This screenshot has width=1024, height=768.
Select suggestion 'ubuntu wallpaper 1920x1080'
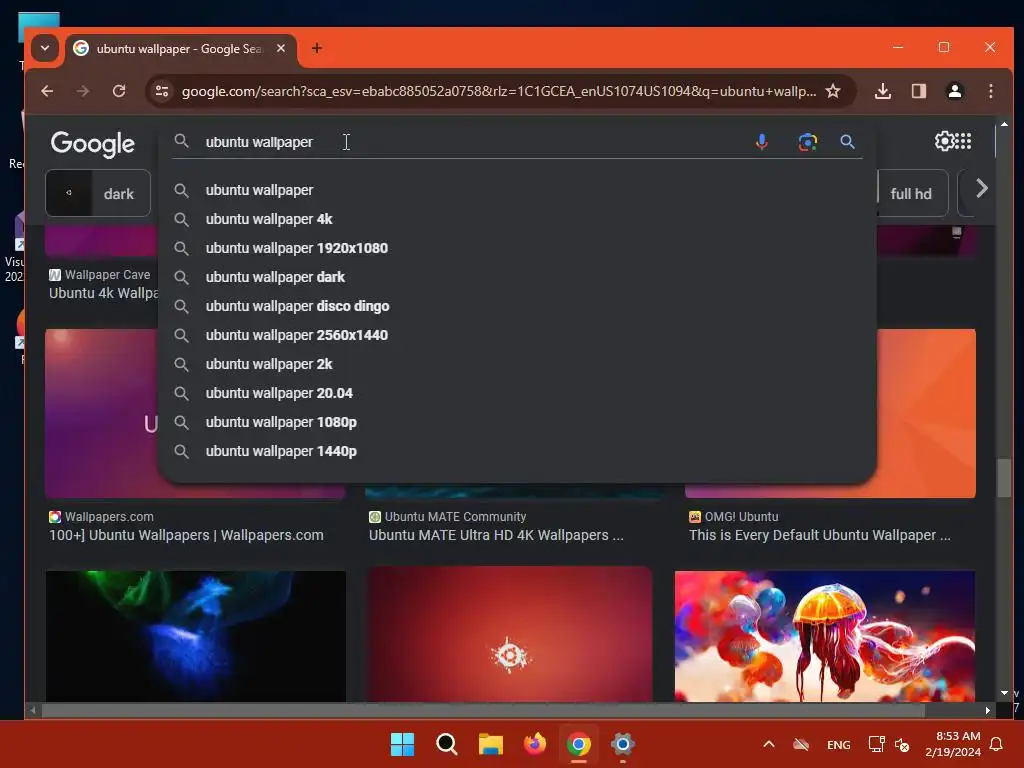point(516,248)
